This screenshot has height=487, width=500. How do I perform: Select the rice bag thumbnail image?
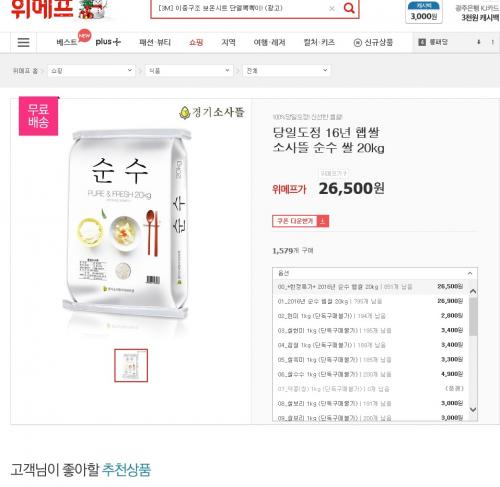tap(131, 365)
